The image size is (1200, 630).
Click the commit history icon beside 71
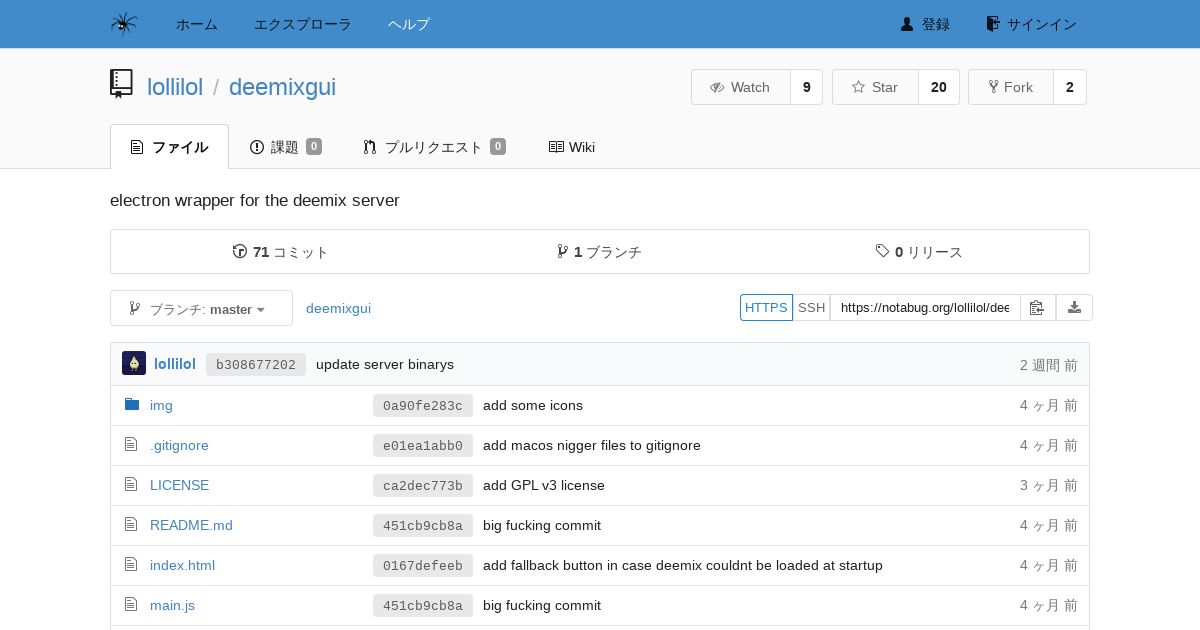coord(240,251)
